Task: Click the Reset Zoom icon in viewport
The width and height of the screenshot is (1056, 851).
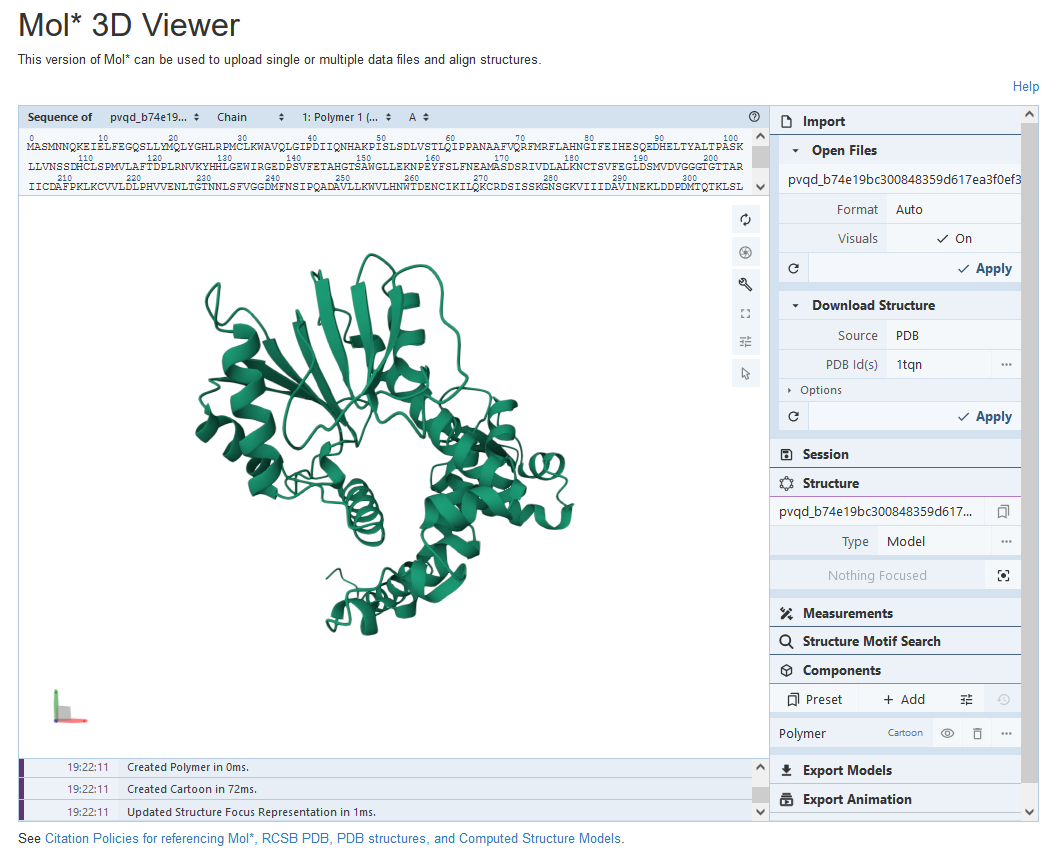Action: [745, 220]
